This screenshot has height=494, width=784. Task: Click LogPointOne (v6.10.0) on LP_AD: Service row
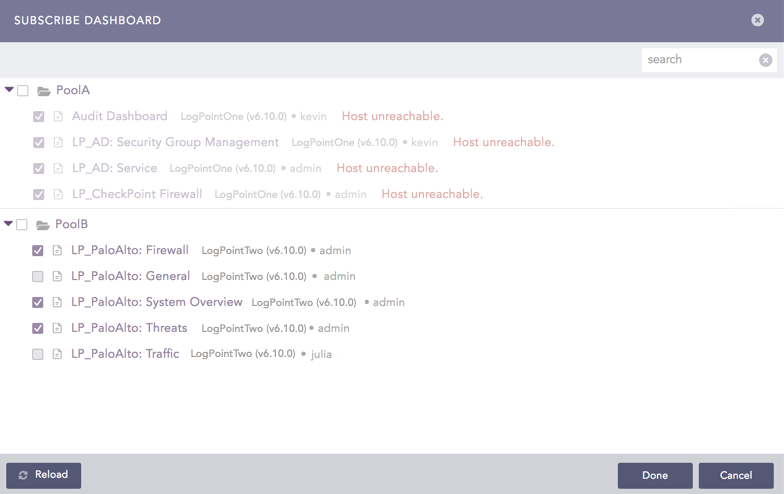(222, 168)
